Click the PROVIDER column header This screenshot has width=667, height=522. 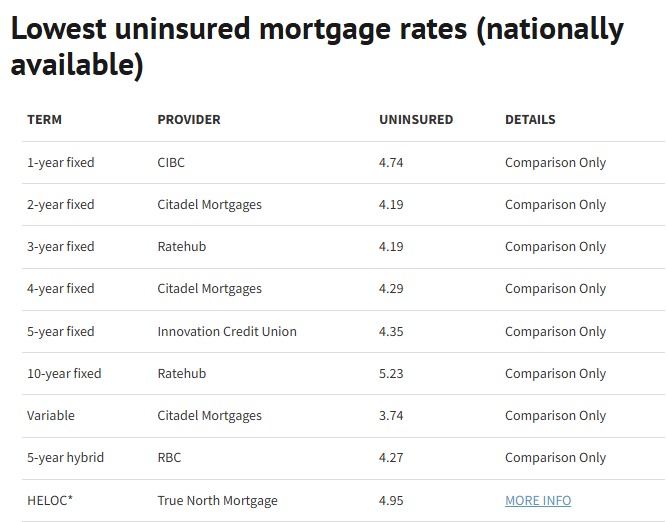click(189, 119)
